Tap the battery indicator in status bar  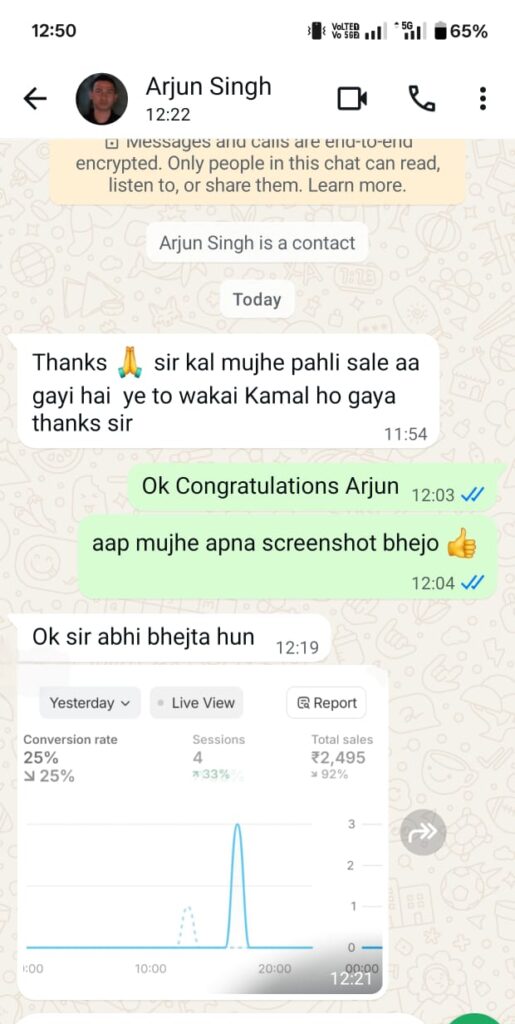tap(460, 31)
